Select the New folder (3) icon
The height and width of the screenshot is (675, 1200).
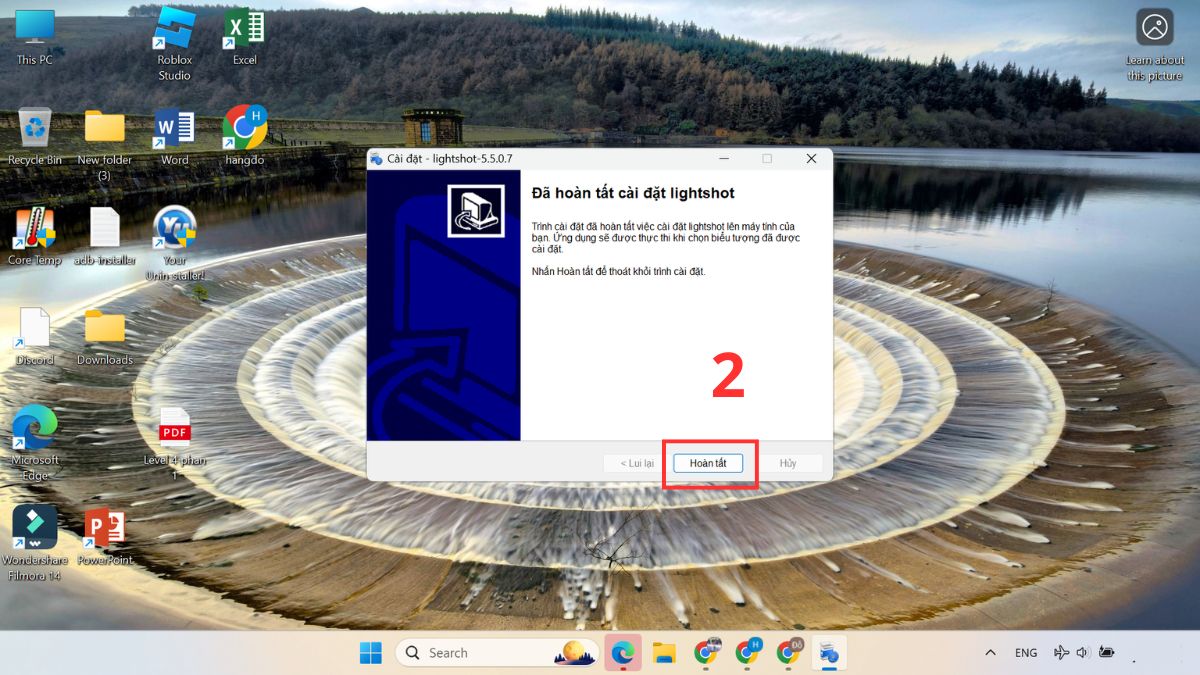pos(104,144)
